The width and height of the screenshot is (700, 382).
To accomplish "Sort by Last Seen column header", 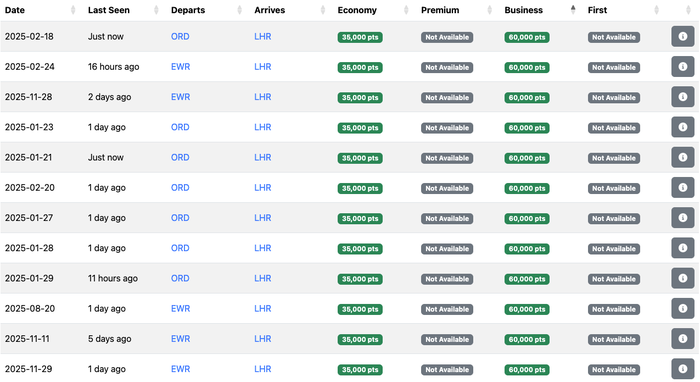I will click(108, 10).
